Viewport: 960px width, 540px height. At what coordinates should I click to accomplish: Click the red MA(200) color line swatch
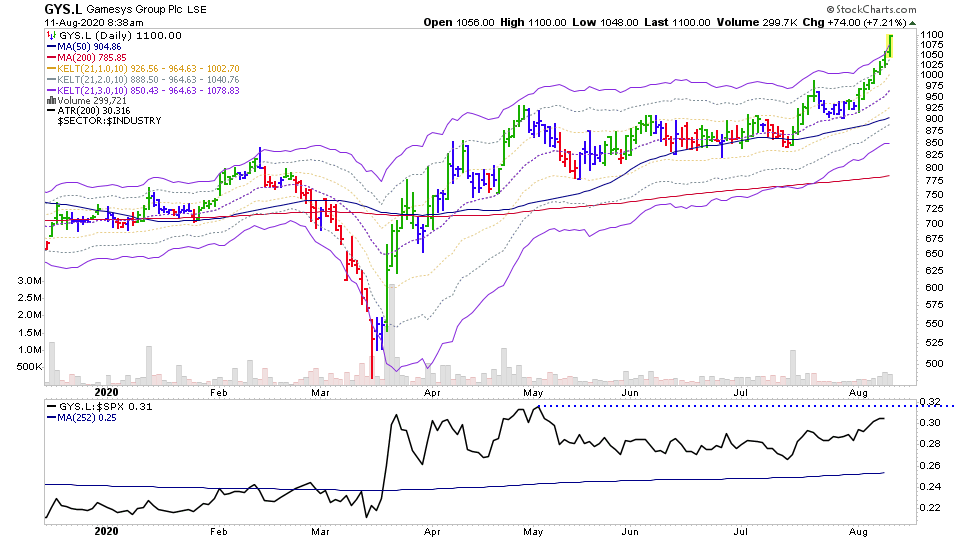point(51,58)
